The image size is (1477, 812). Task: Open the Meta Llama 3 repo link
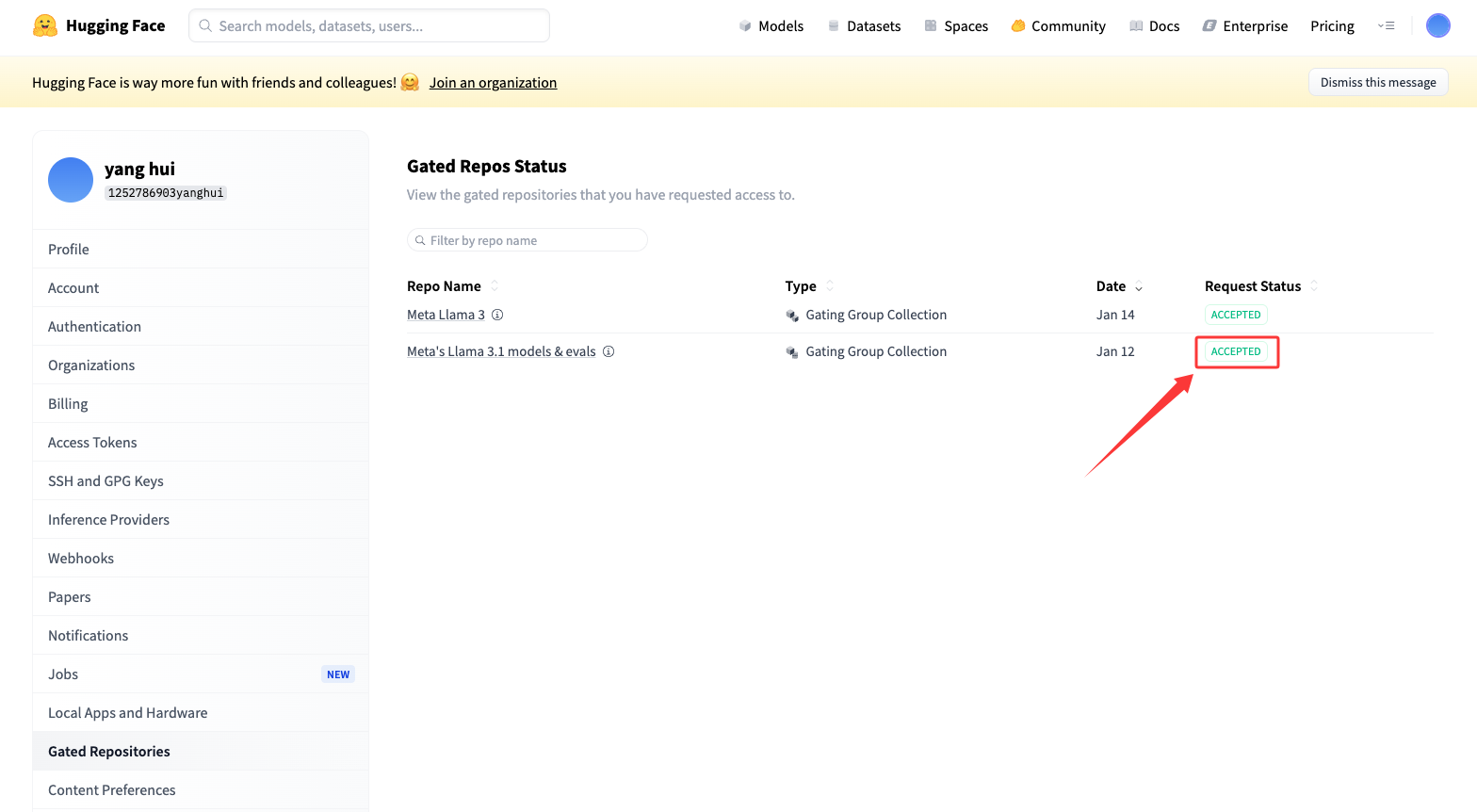coord(446,315)
